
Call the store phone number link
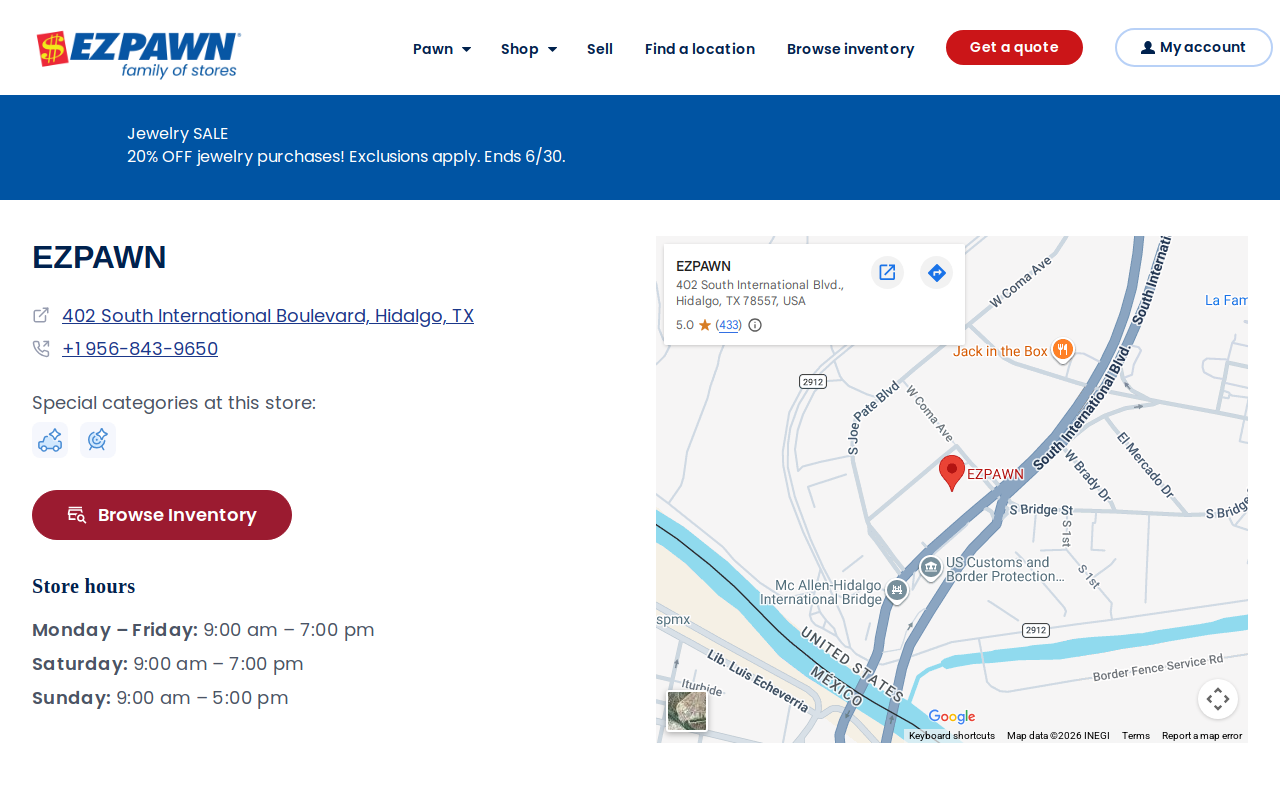140,349
